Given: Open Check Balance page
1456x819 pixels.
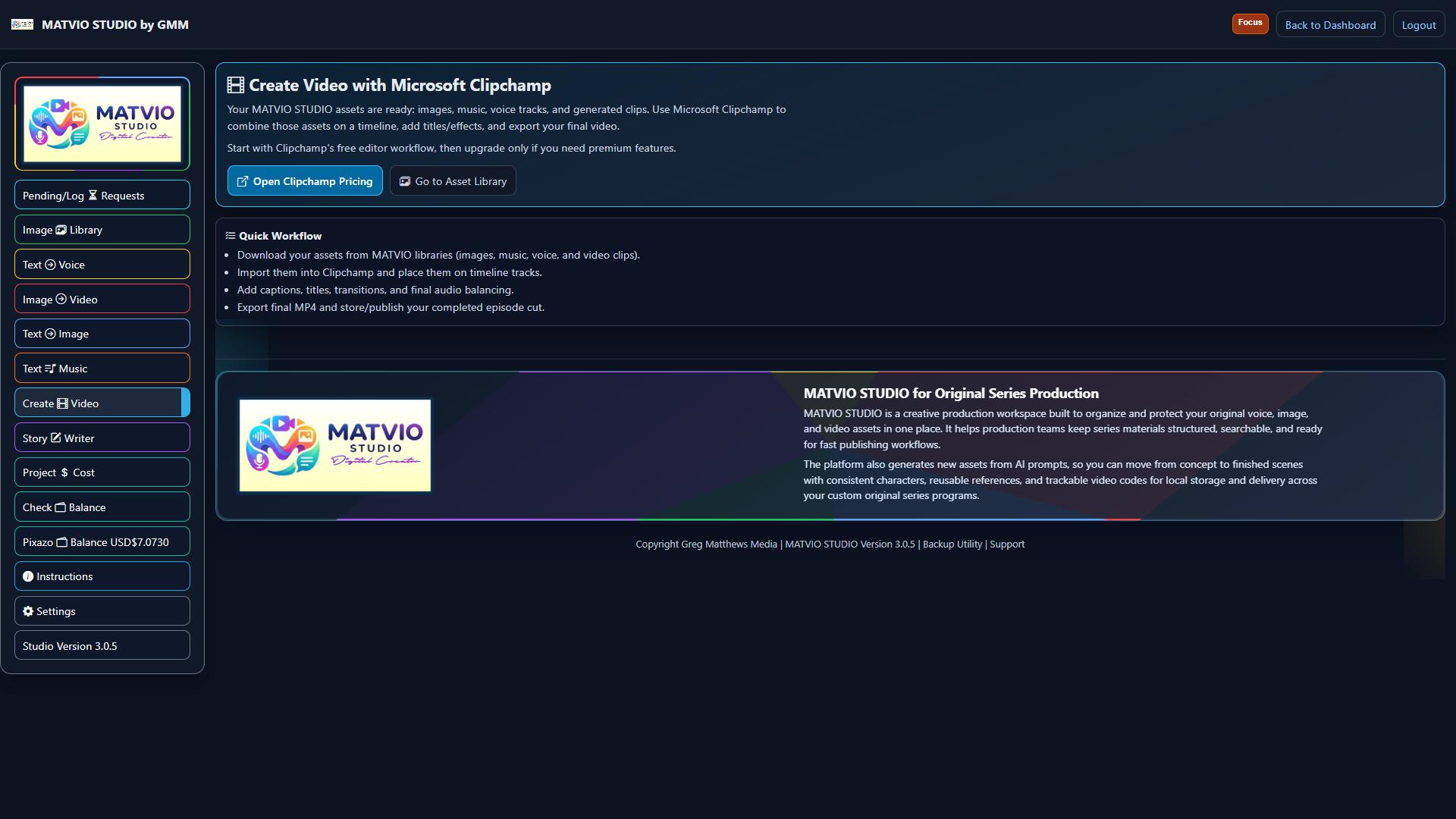Looking at the screenshot, I should pos(102,507).
